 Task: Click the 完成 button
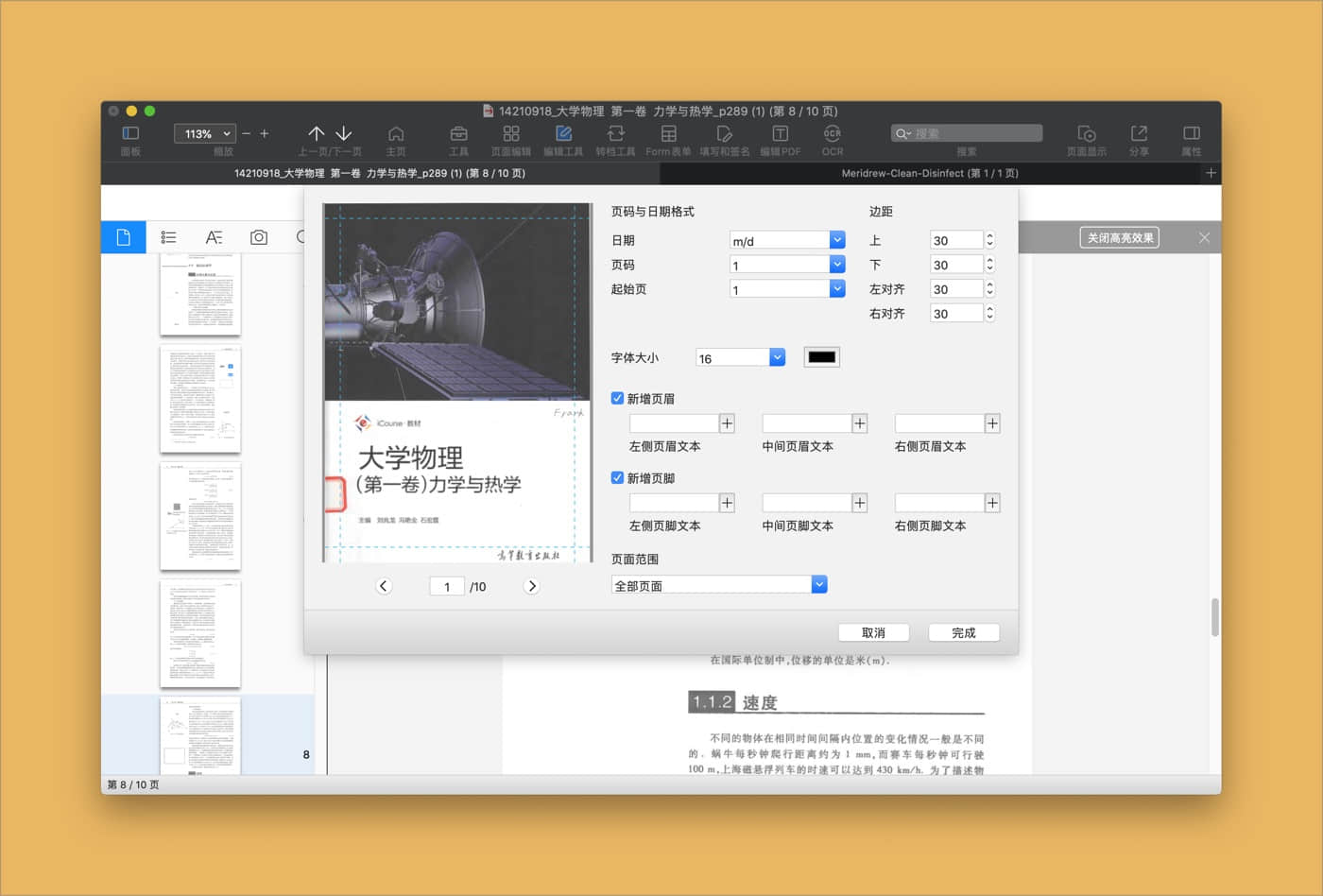click(963, 632)
